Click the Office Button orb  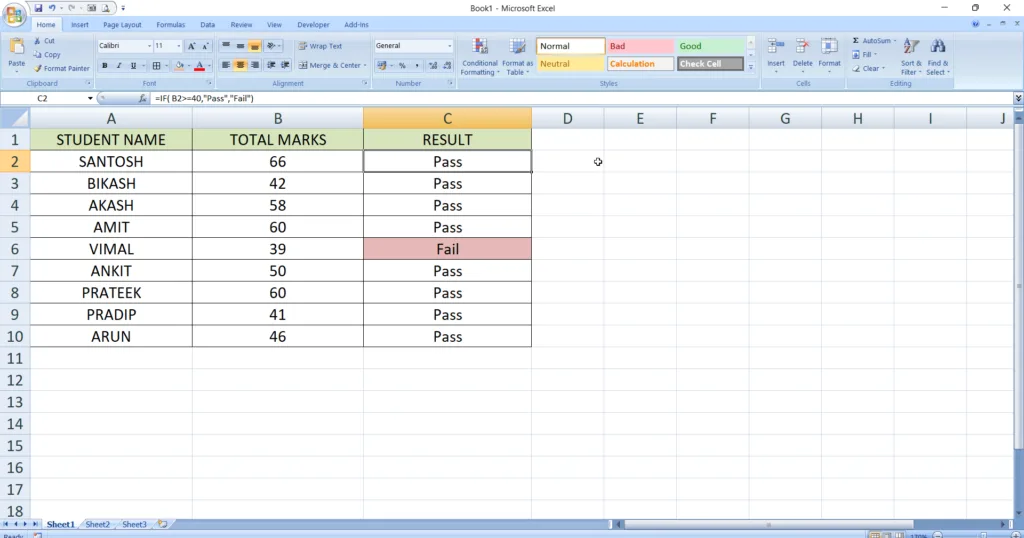point(14,14)
